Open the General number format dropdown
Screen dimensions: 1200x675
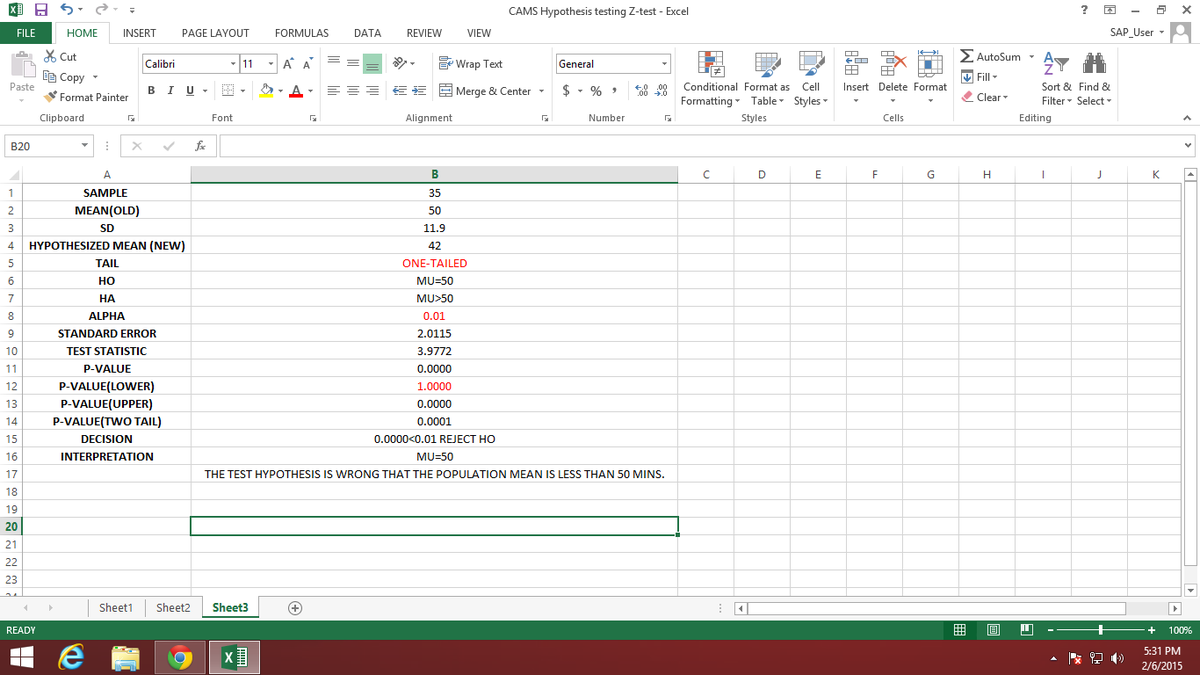pos(663,64)
